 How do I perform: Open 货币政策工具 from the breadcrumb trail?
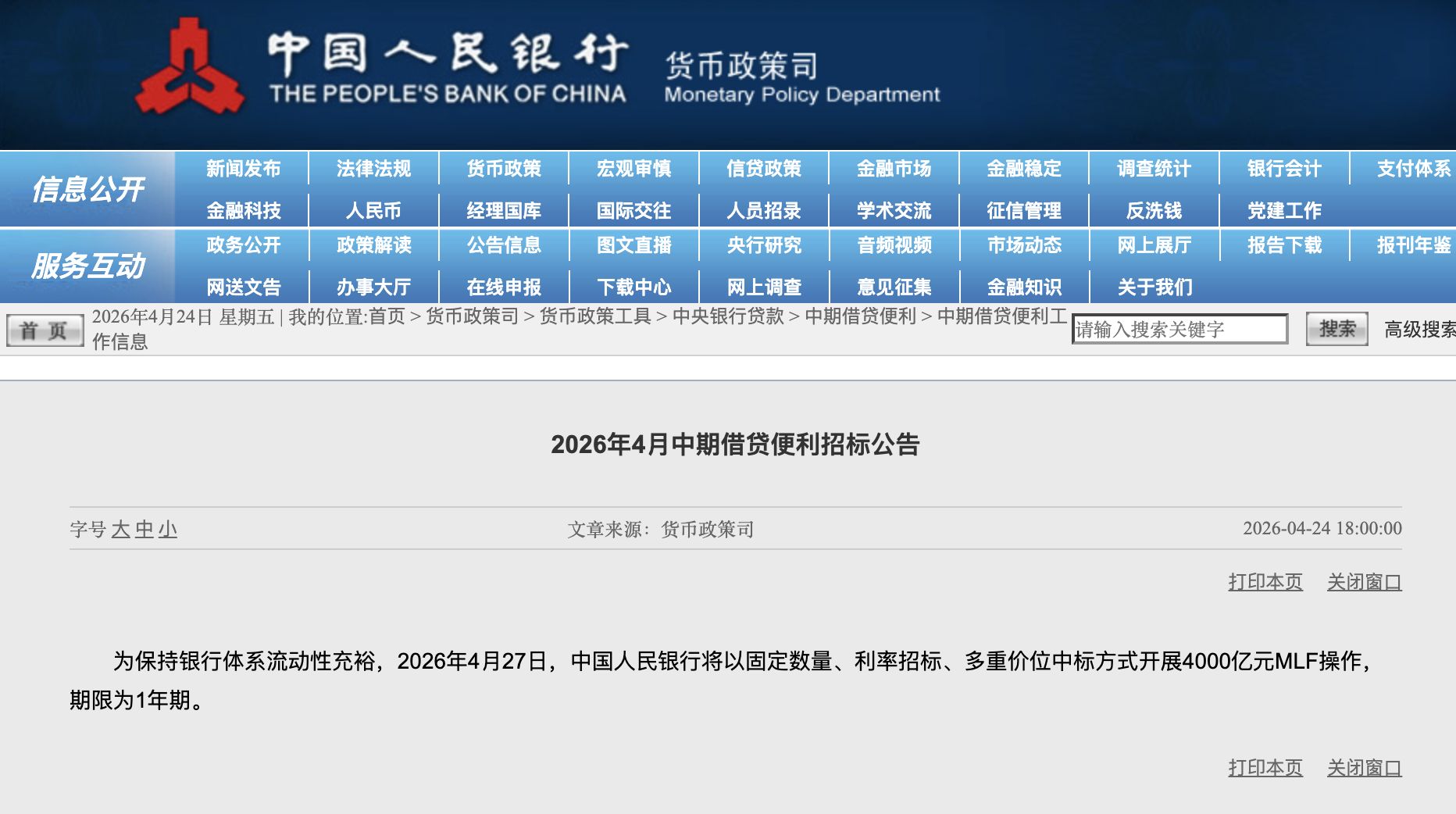click(x=598, y=317)
